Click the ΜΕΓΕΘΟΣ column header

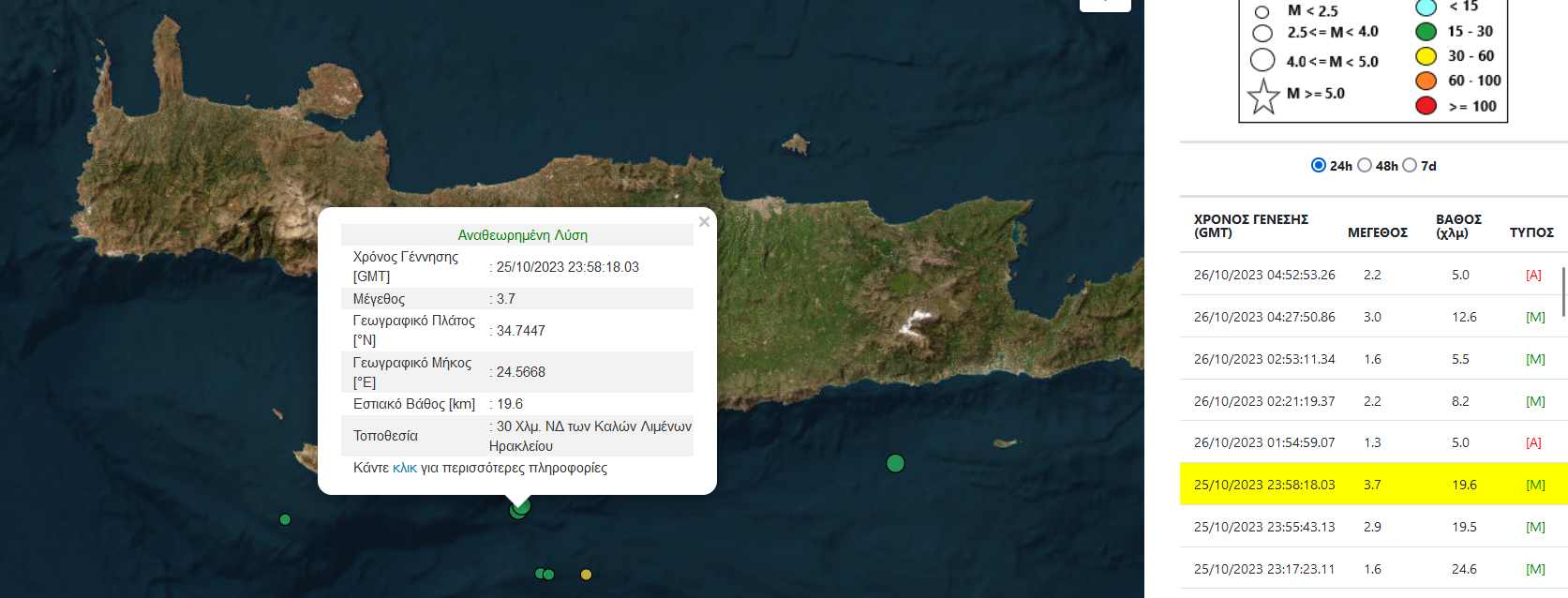click(1377, 232)
